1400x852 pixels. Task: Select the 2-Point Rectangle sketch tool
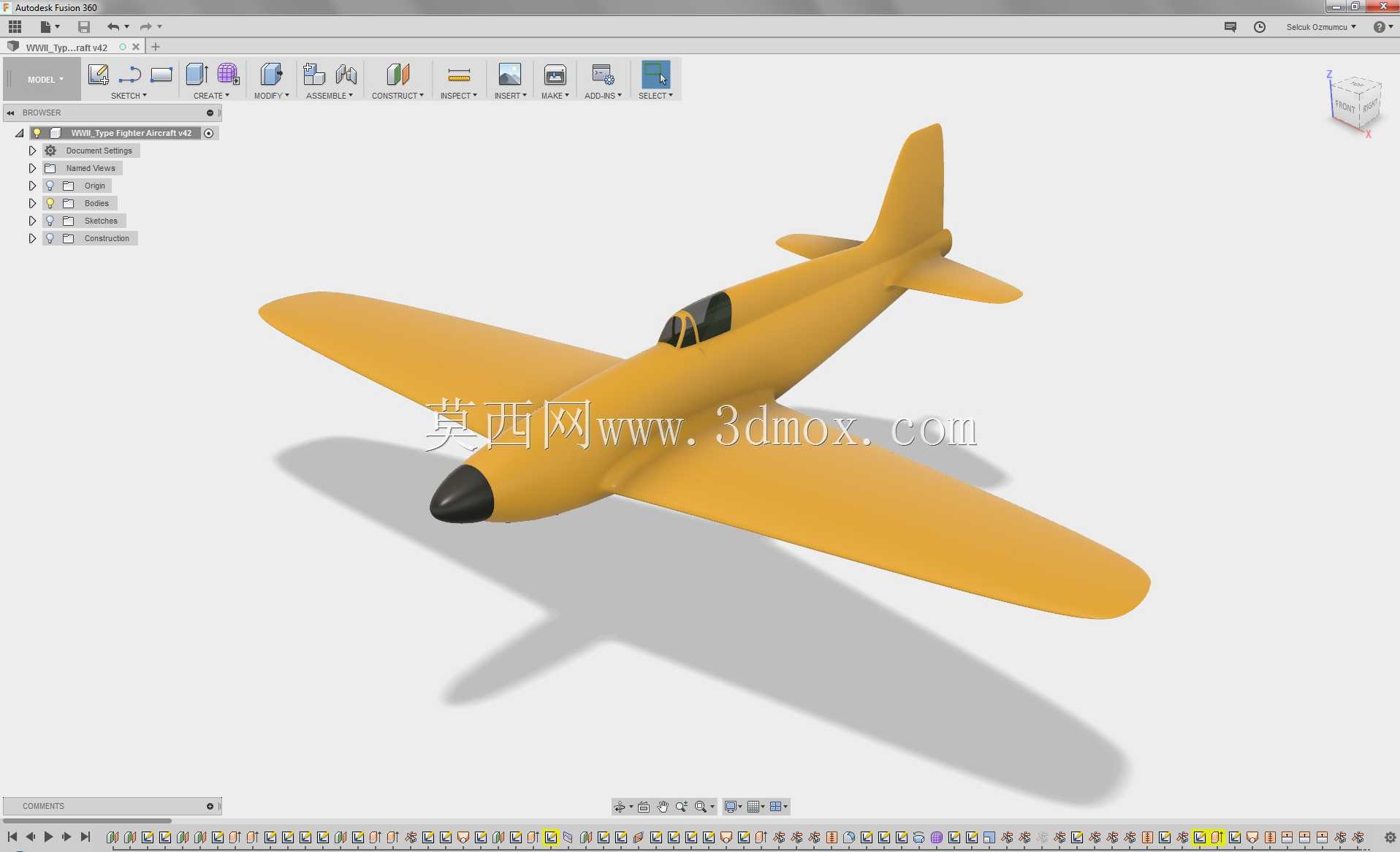coord(161,75)
